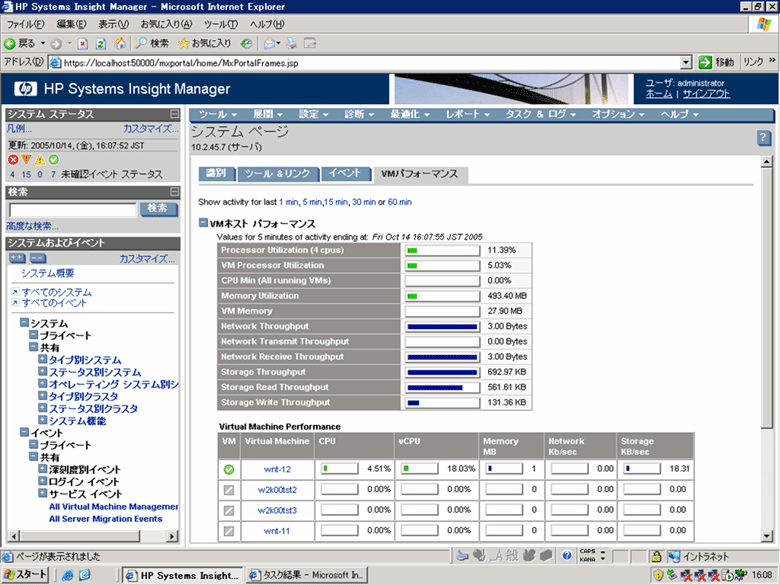Collapse the システム ステータス panel toggle
The height and width of the screenshot is (585, 780).
coord(175,114)
